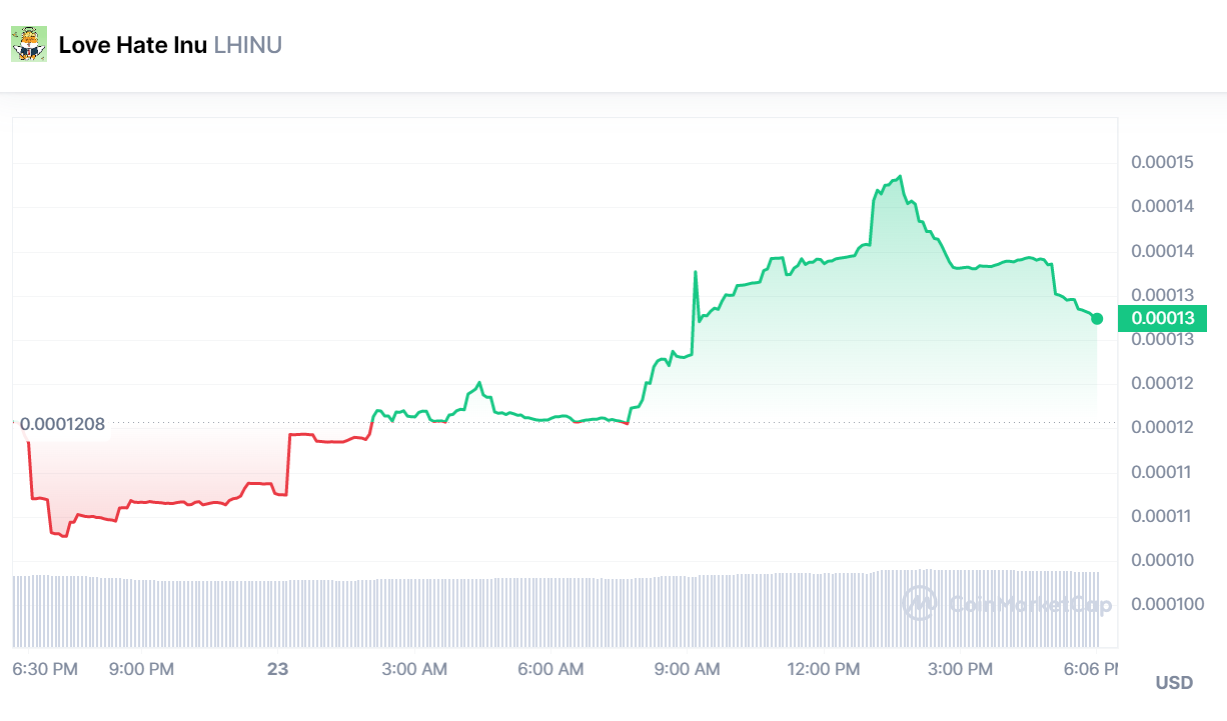Image resolution: width=1227 pixels, height=721 pixels.
Task: Click the 0.00015 y-axis label
Action: pos(1162,162)
